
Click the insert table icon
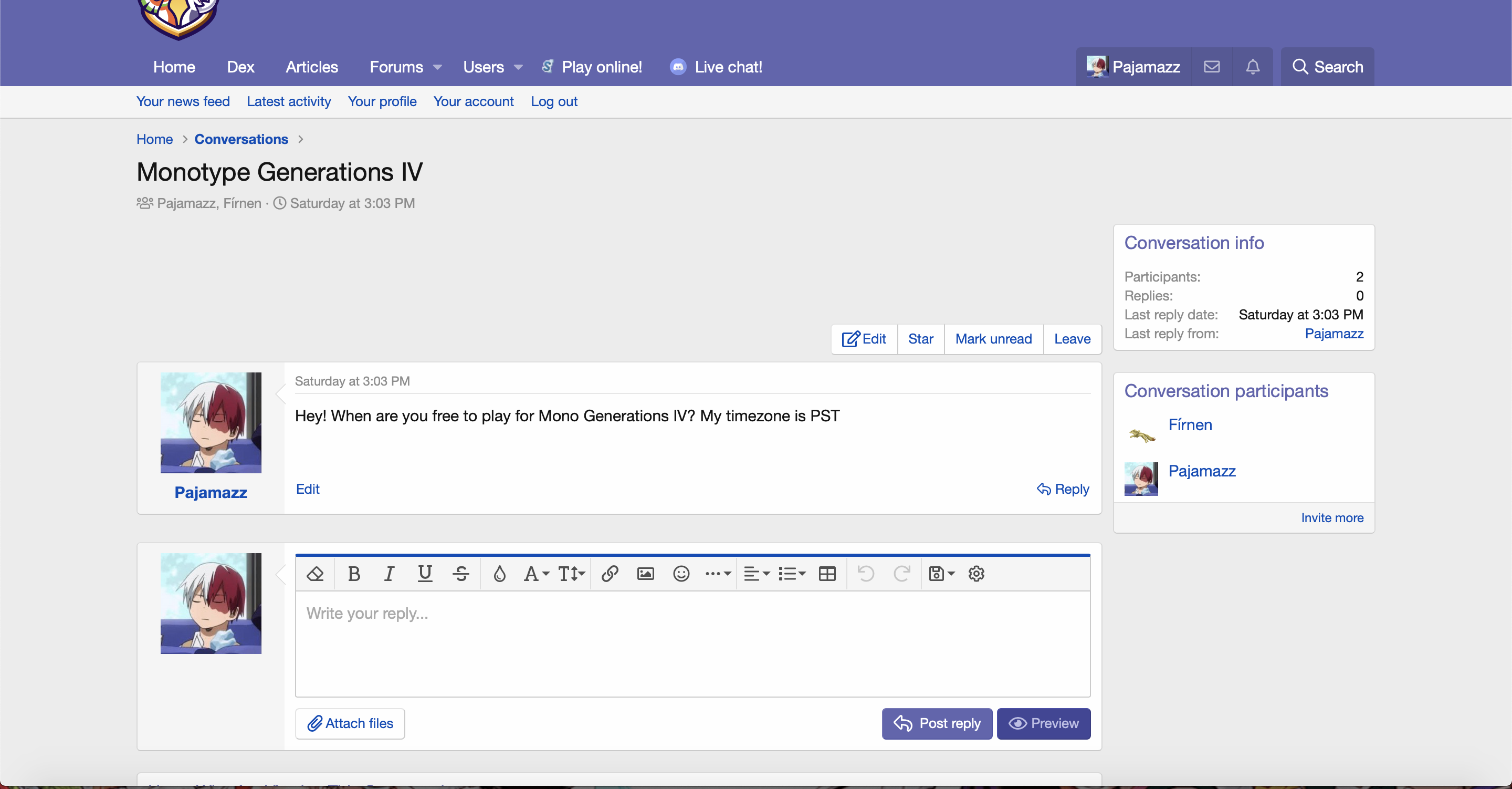[x=827, y=574]
